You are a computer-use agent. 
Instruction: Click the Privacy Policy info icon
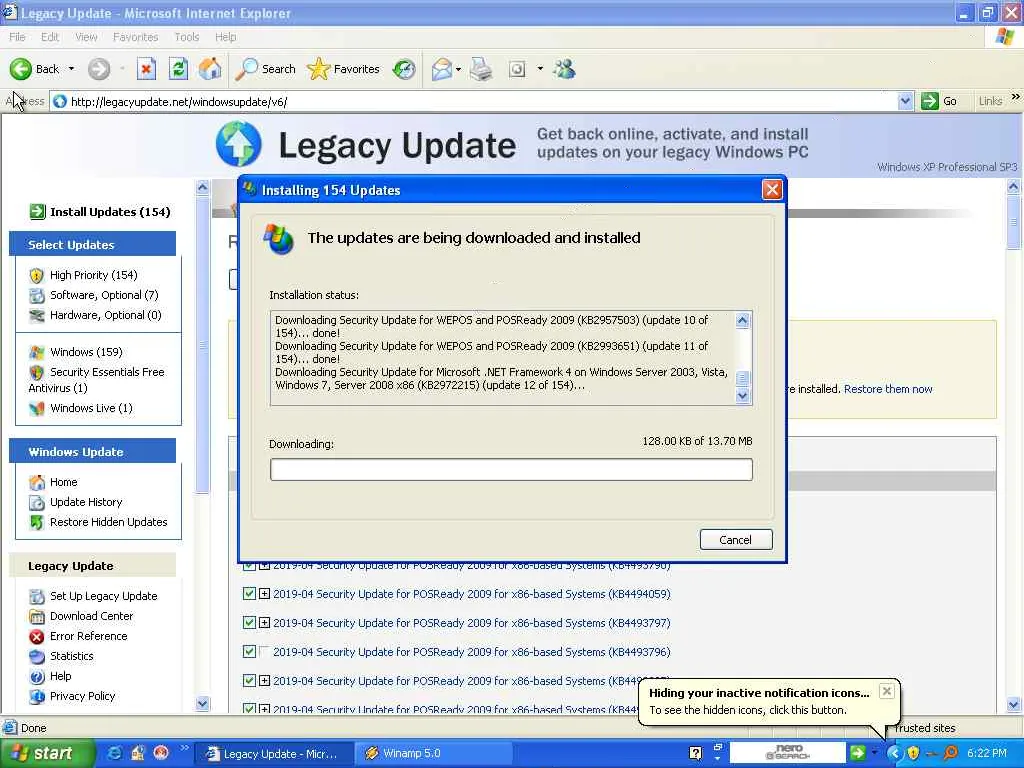[x=37, y=696]
